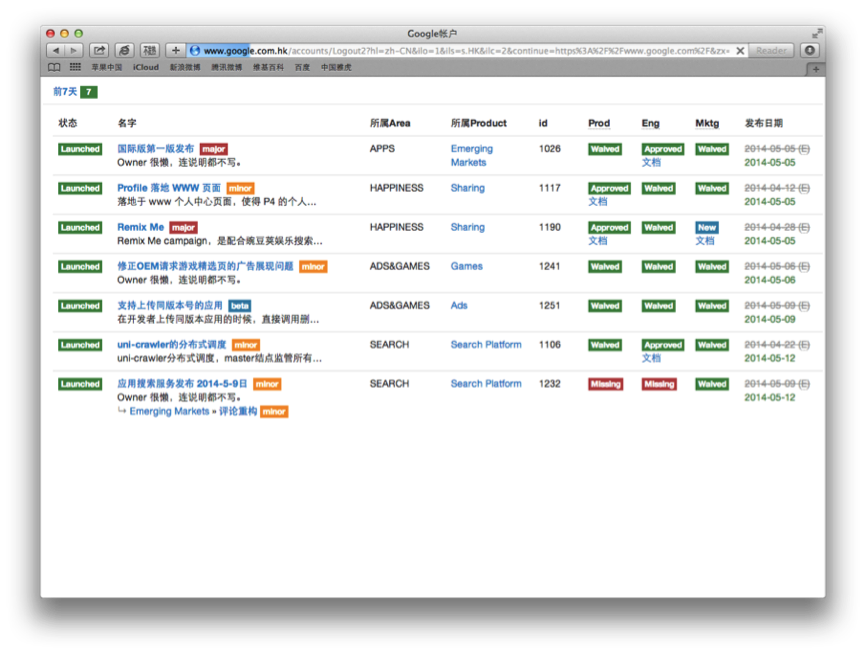
Task: Click the beta tag on 支持上传同版本号的应用
Action: pos(240,306)
